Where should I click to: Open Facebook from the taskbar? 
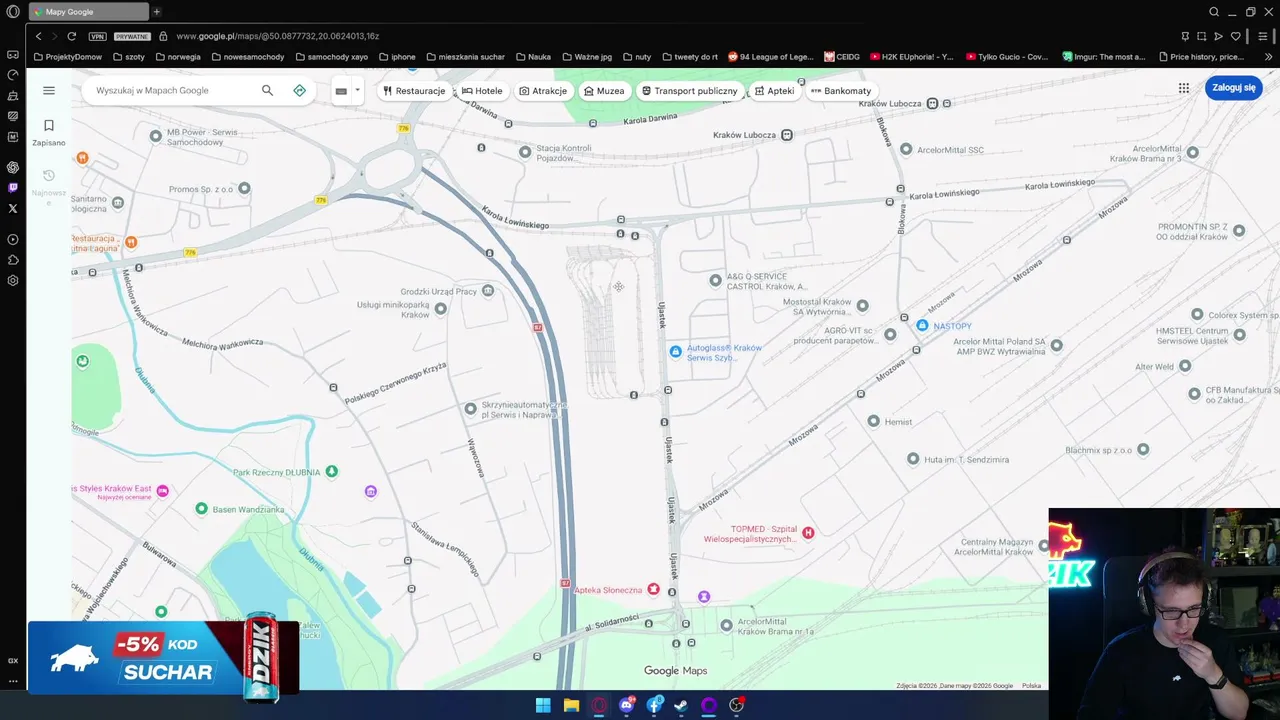click(x=654, y=705)
